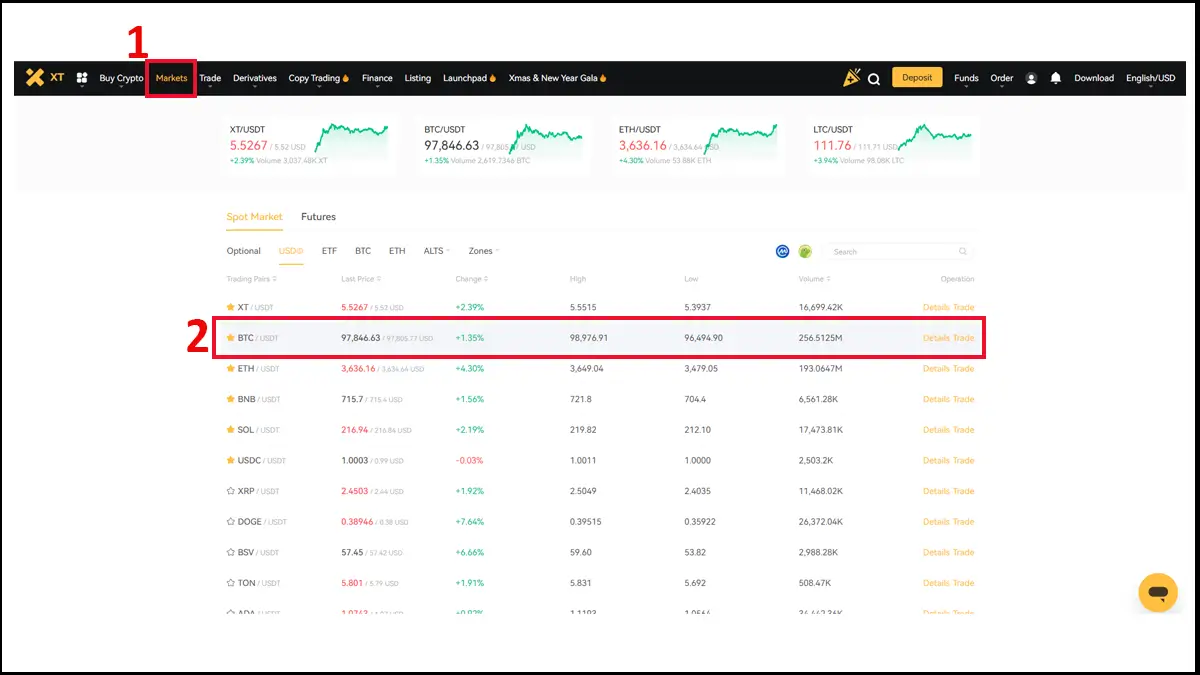Click Trade for DOGE/USDT row
Screen dimensions: 1200x675
click(x=963, y=522)
